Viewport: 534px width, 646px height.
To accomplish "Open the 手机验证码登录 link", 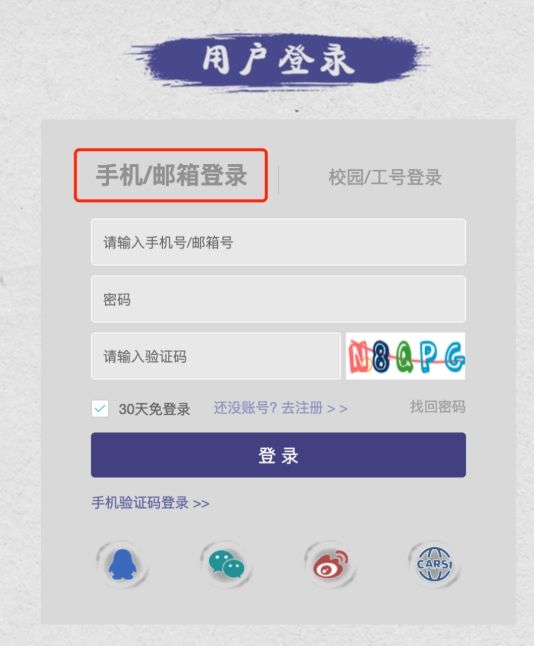I will (x=140, y=503).
